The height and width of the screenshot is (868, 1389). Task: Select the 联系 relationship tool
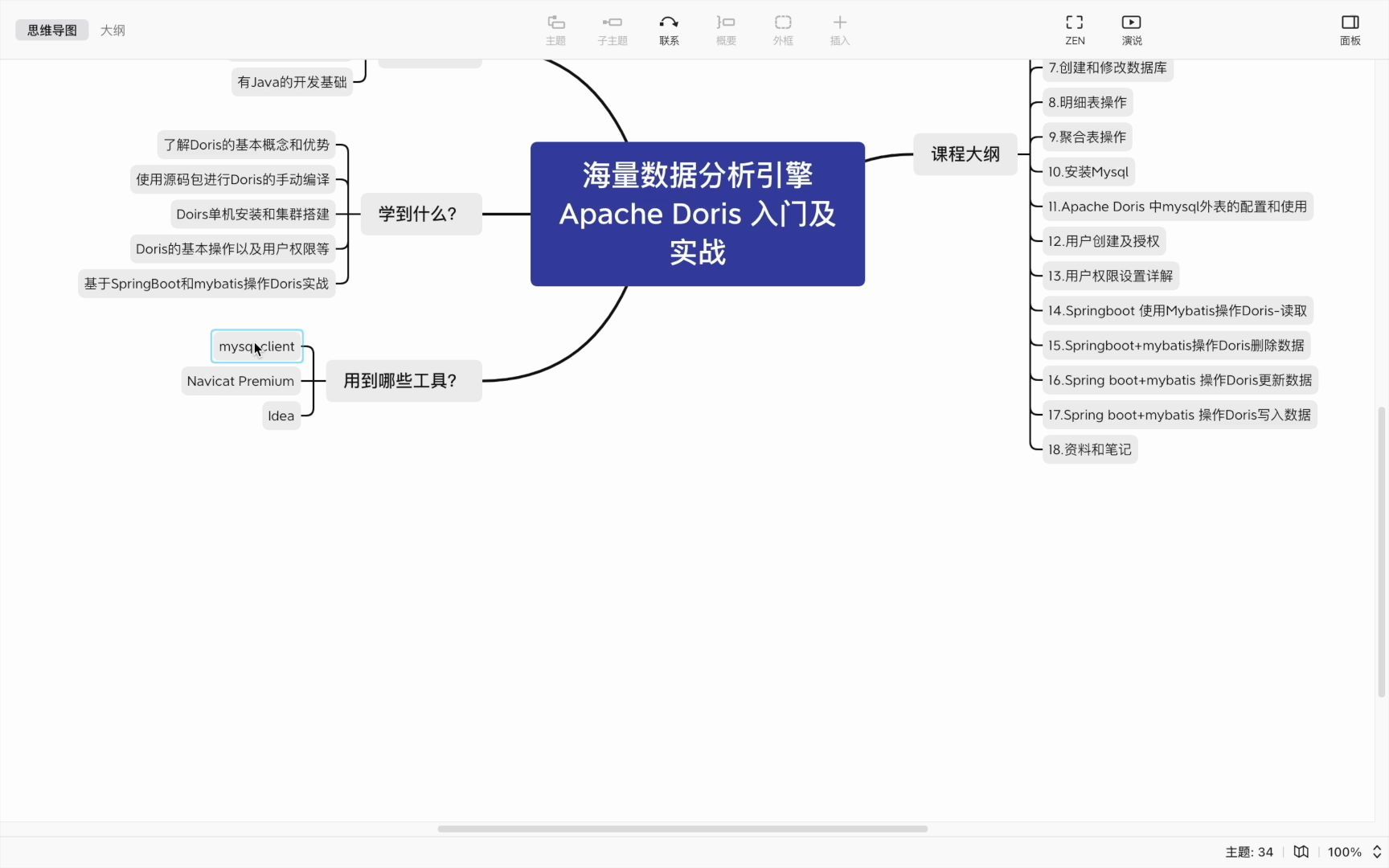[669, 30]
